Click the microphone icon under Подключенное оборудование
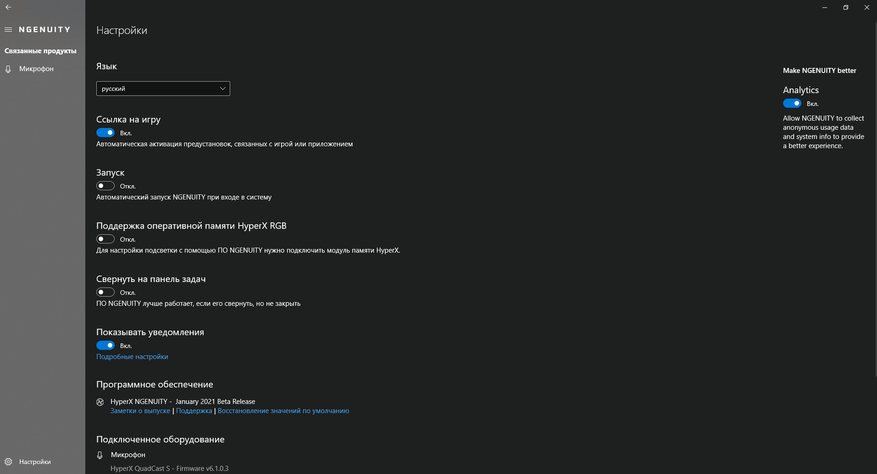 100,455
